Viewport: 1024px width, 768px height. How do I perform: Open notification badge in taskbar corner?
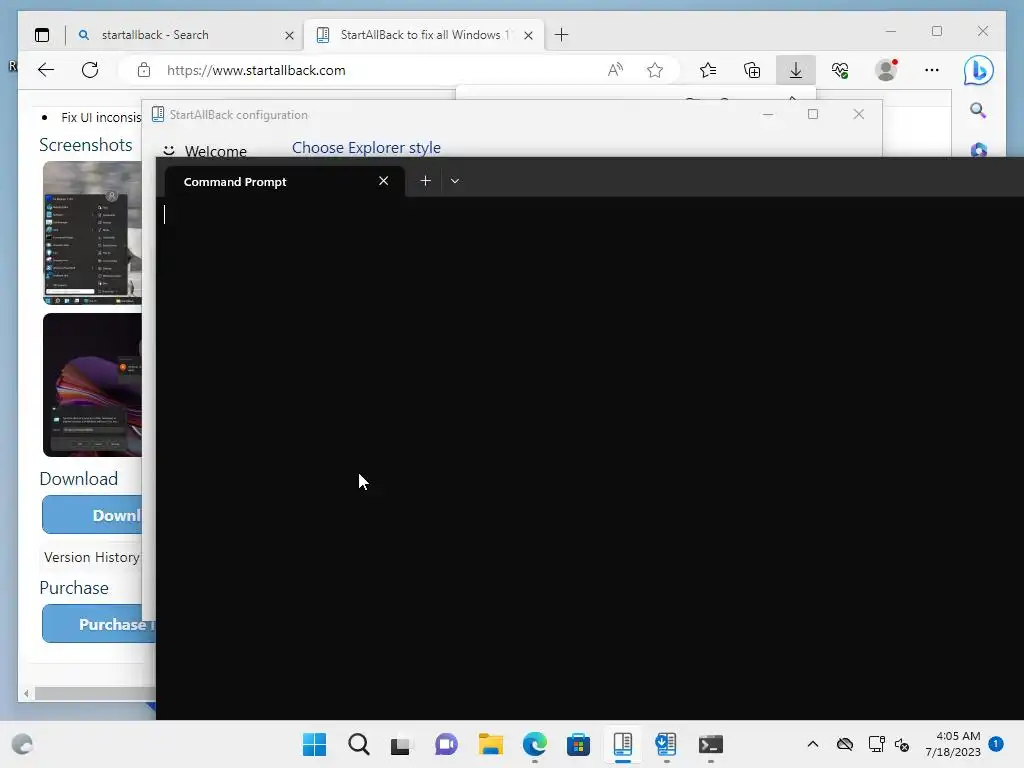[996, 743]
